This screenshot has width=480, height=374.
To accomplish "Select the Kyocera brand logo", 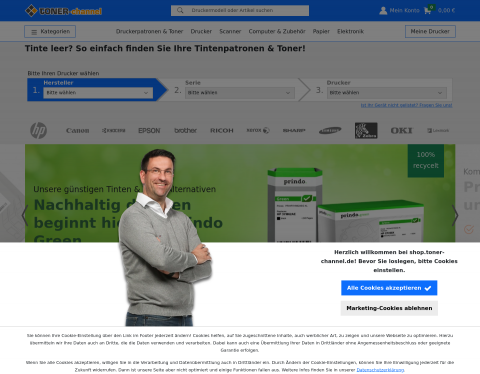I will [114, 130].
